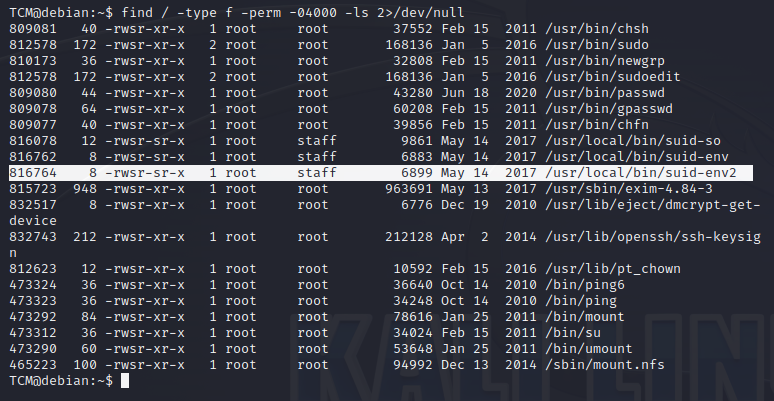Click the /usr/bin/passwd path

(605, 93)
